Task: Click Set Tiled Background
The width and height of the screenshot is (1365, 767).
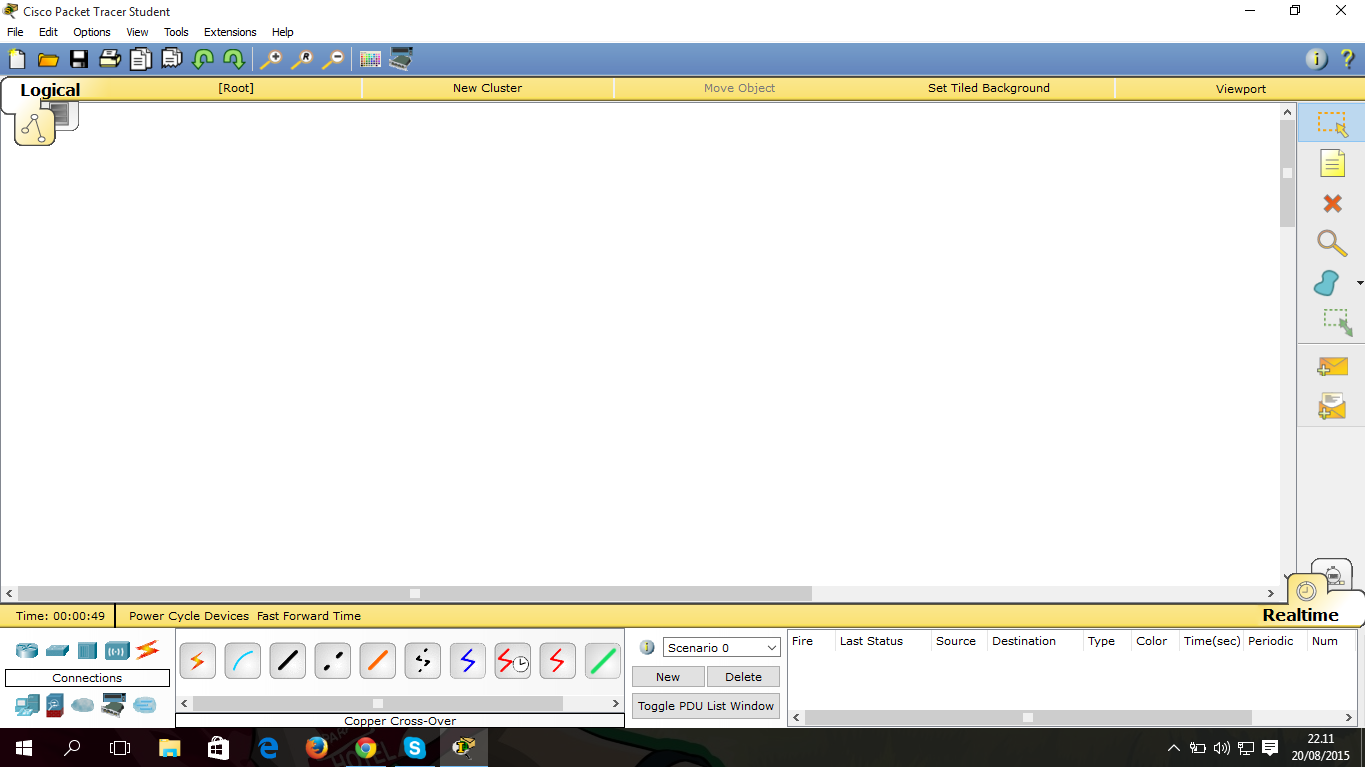Action: 989,88
